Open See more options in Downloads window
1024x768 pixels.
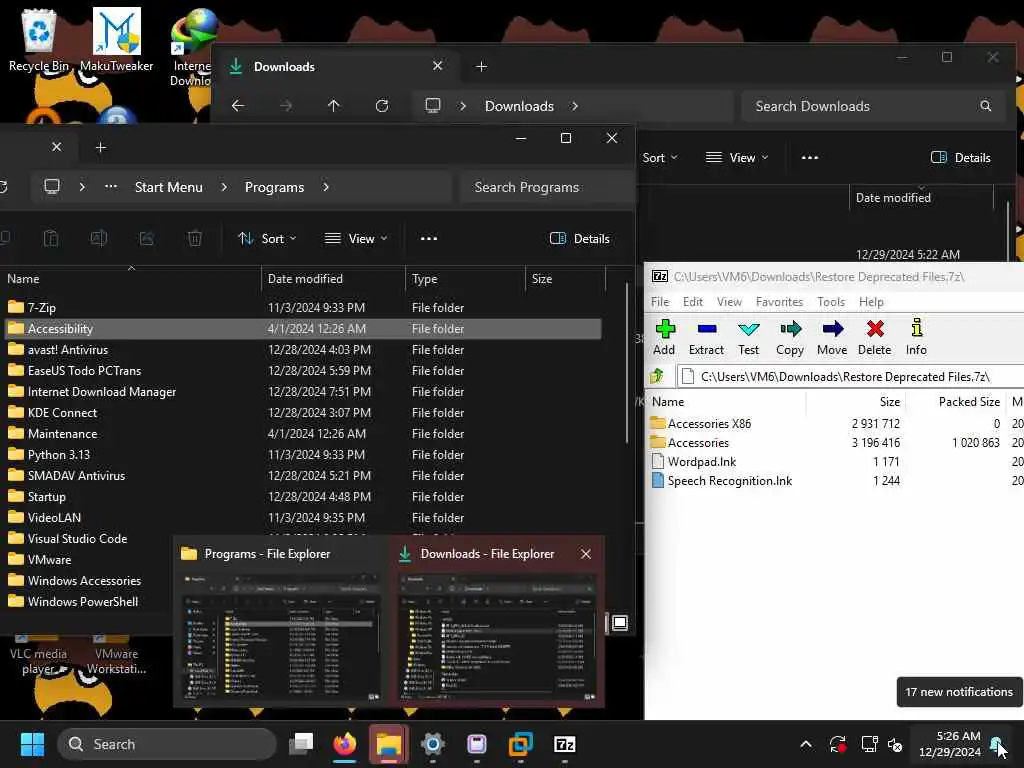810,158
